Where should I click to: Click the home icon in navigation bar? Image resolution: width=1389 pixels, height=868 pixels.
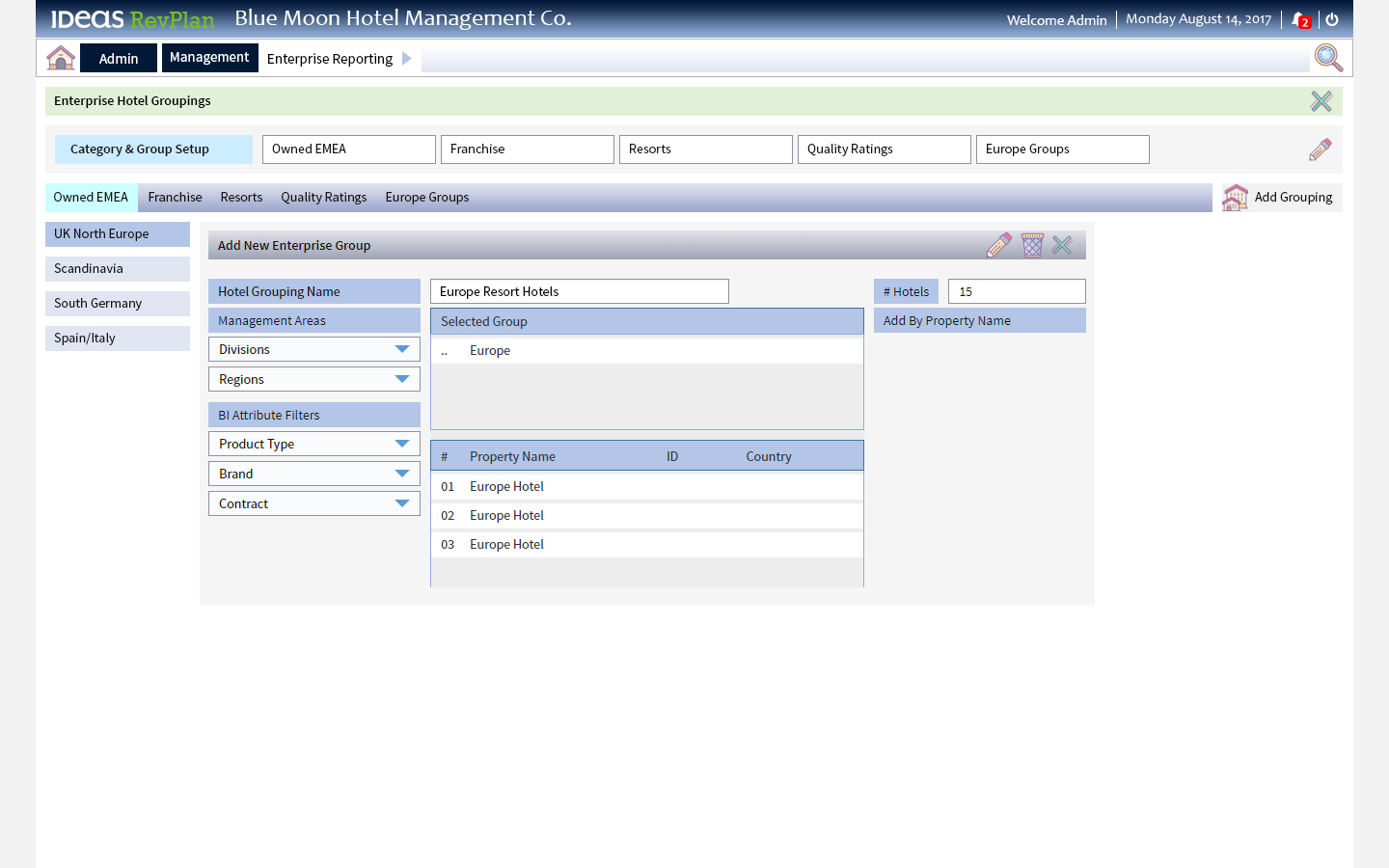pyautogui.click(x=61, y=58)
